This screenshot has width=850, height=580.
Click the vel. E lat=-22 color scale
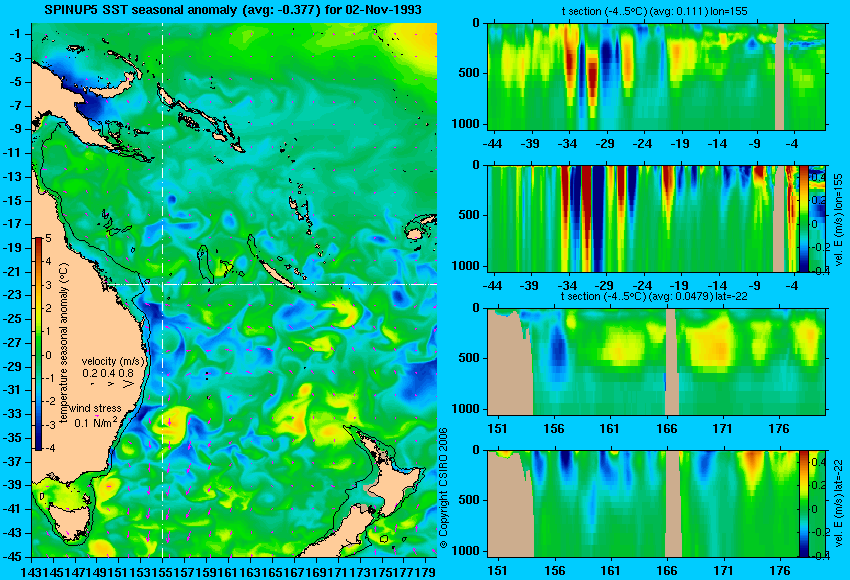804,504
